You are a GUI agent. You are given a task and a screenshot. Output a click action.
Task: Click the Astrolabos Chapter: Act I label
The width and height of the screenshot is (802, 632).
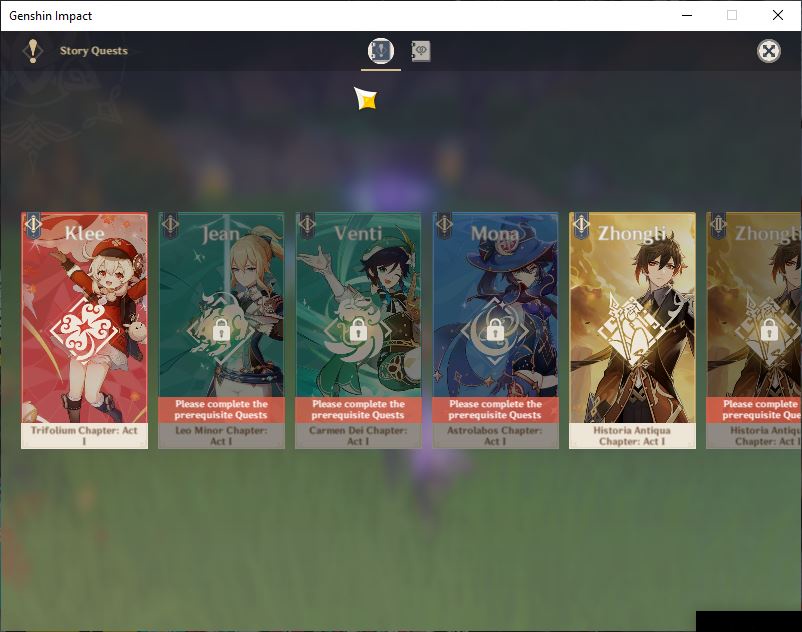click(495, 436)
